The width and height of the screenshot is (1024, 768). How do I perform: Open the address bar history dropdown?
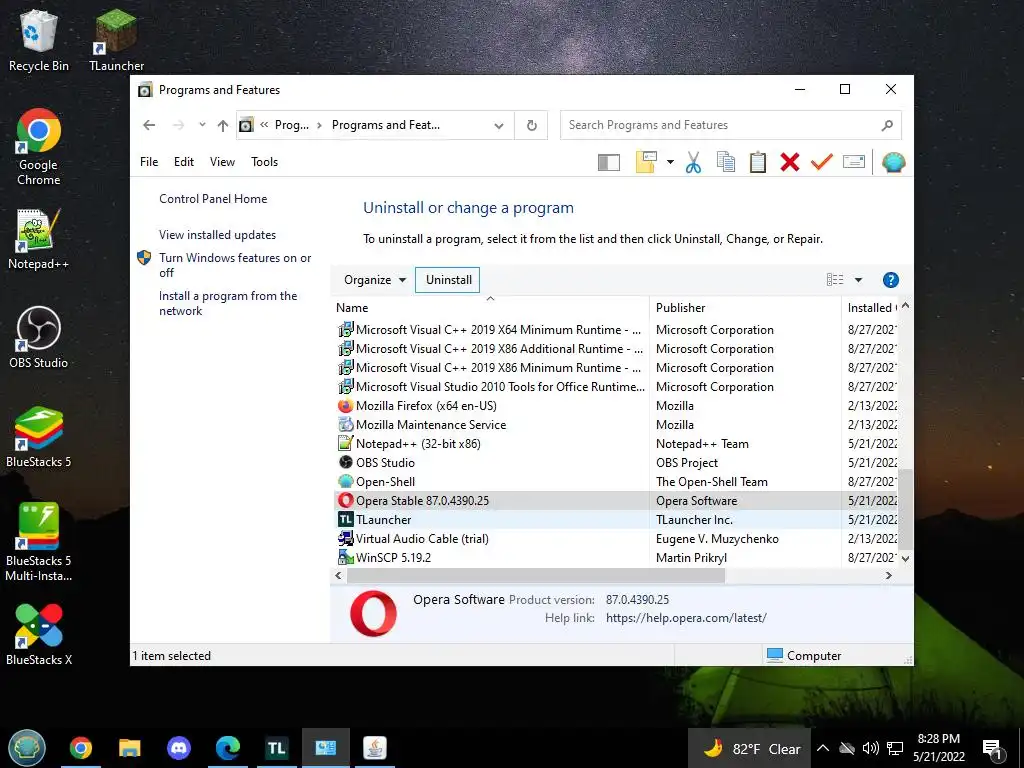pos(499,125)
